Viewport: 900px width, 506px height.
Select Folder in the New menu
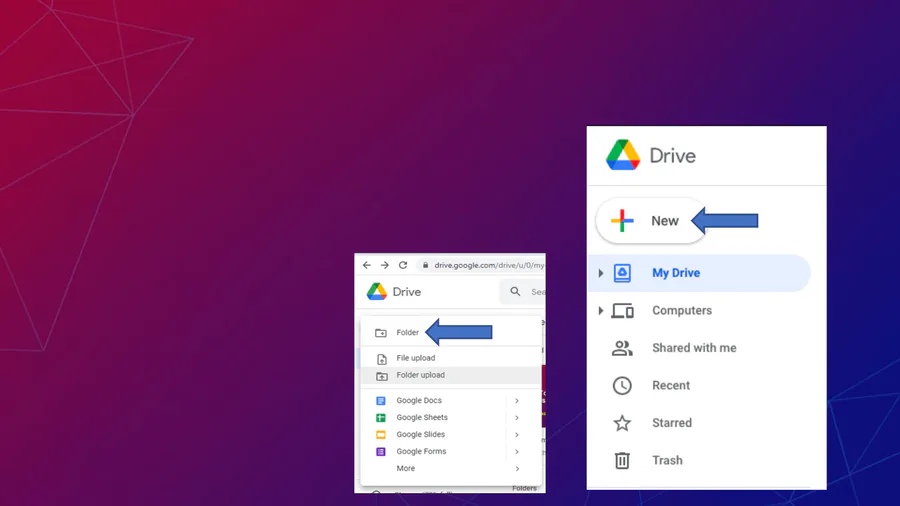coord(408,333)
